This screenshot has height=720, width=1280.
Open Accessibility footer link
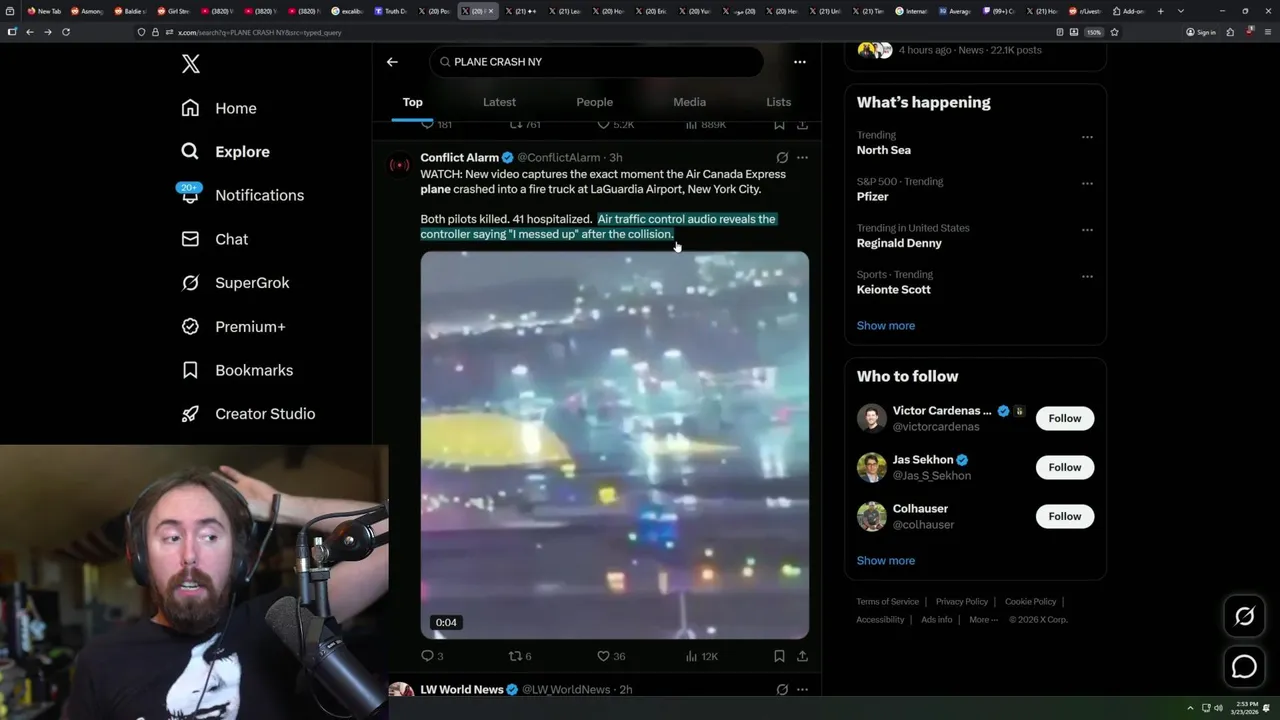[x=880, y=620]
